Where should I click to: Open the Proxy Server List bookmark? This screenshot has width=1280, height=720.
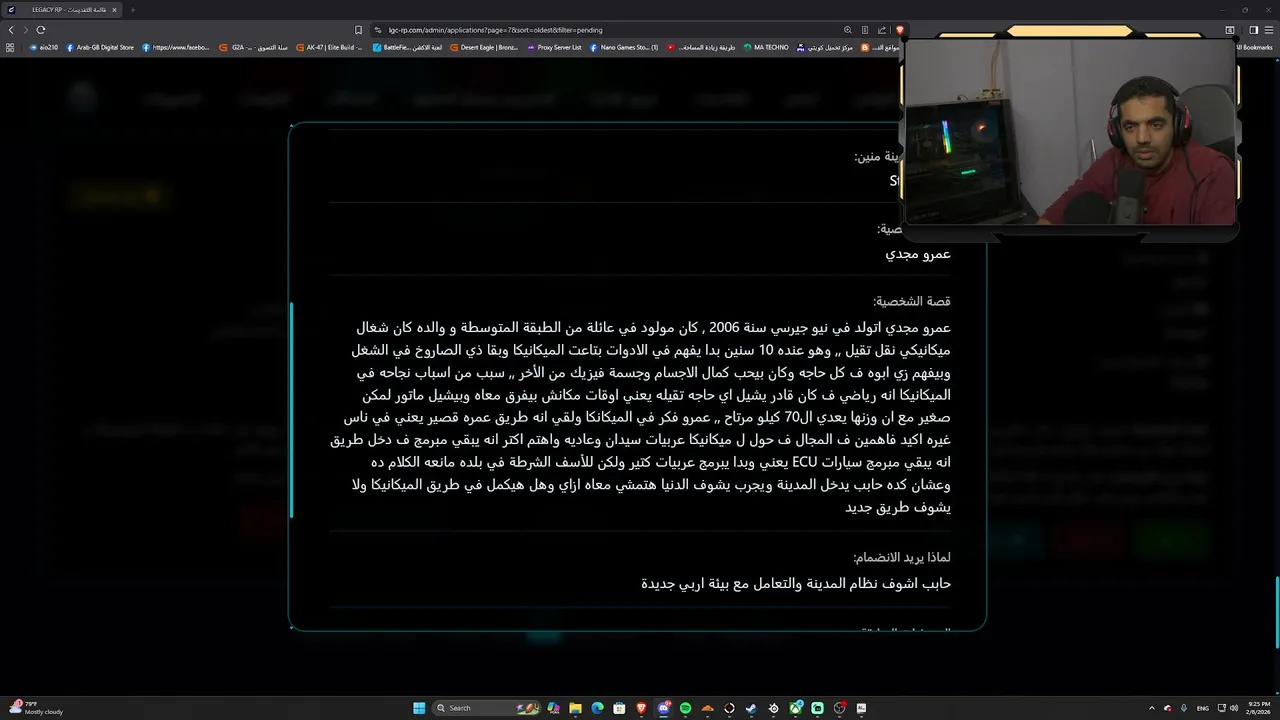coord(554,47)
